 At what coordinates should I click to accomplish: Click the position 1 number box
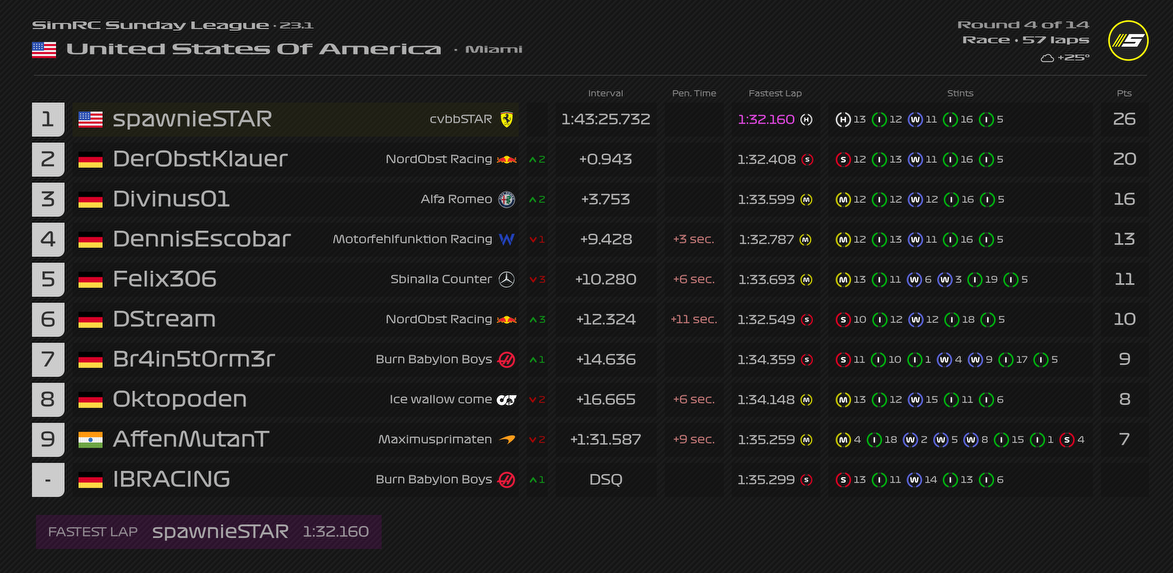[48, 119]
